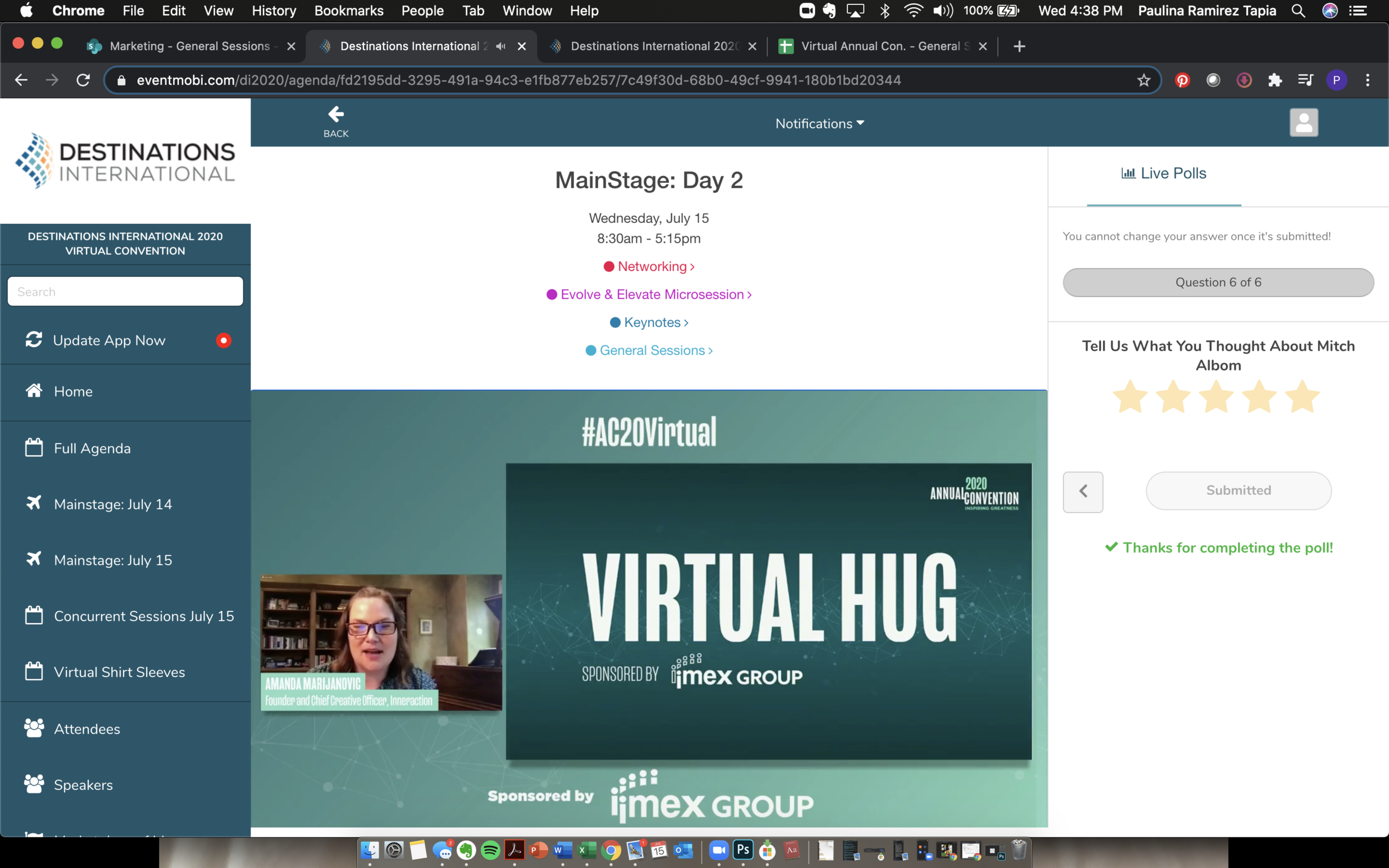The width and height of the screenshot is (1389, 868).
Task: Click the browser address bar URL
Action: tap(518, 81)
